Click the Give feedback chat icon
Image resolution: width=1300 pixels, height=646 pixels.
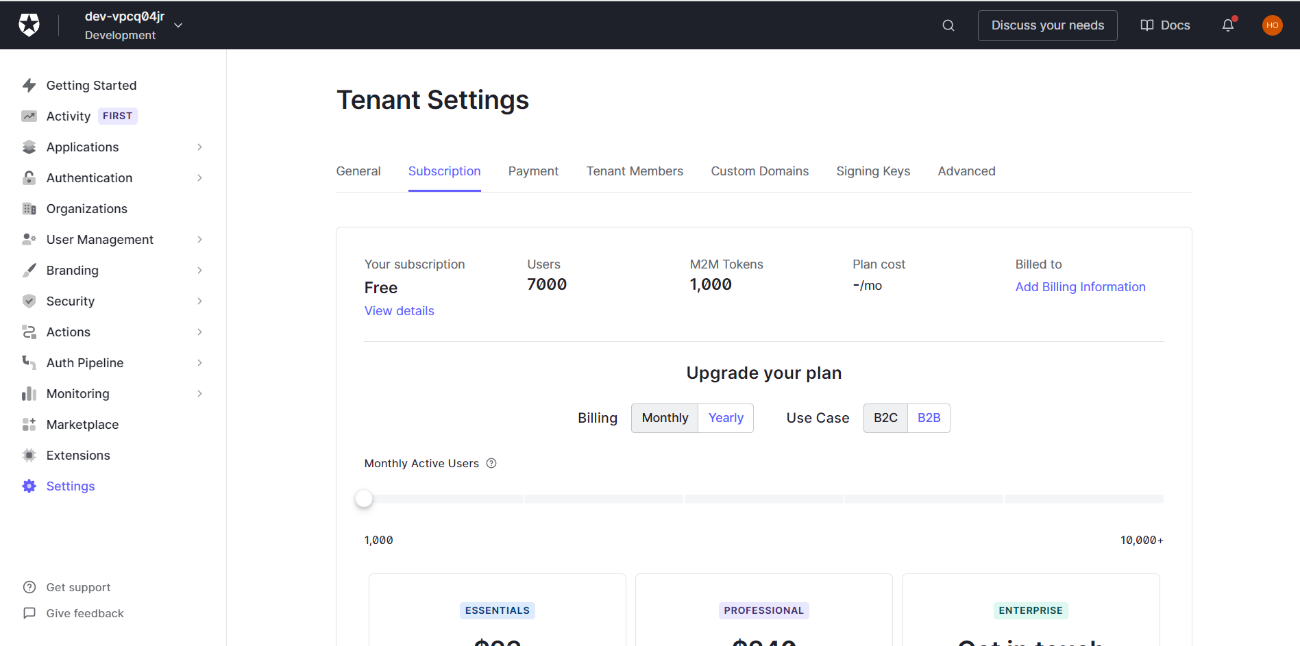point(29,613)
